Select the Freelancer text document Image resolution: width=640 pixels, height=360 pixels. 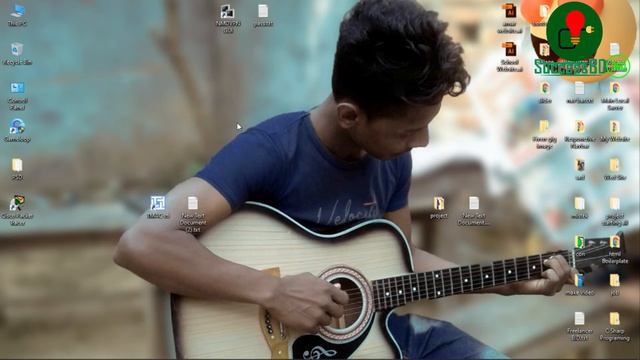point(580,326)
